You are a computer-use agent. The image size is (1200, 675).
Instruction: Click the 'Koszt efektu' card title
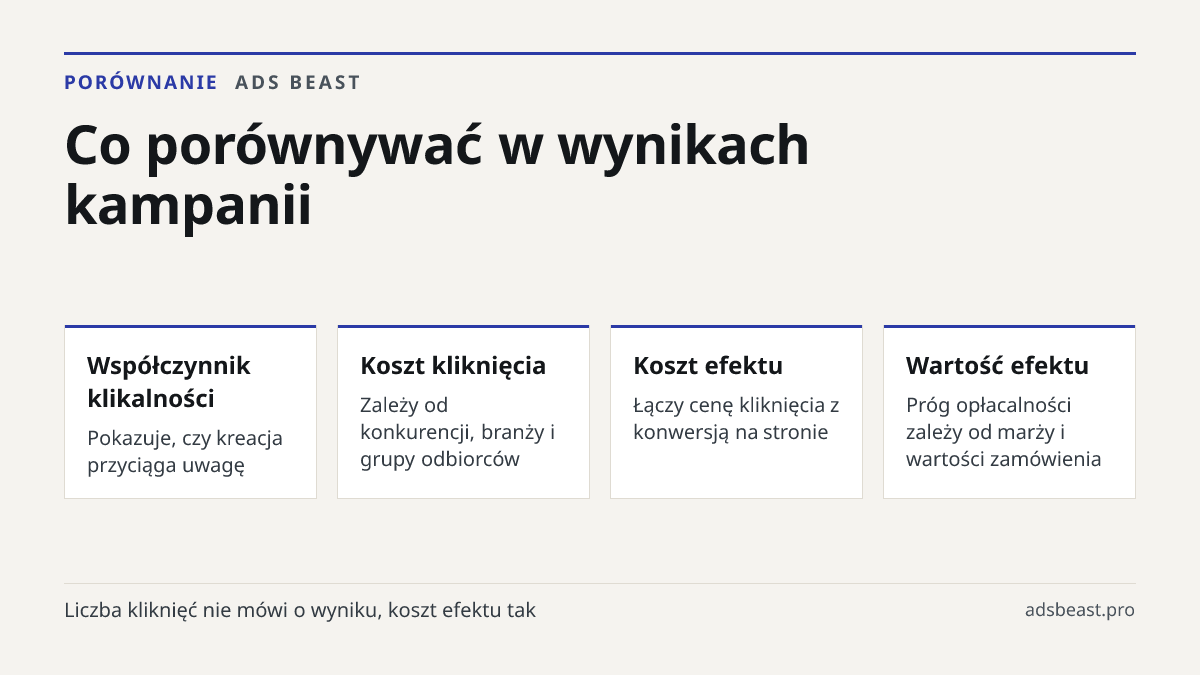tap(708, 366)
